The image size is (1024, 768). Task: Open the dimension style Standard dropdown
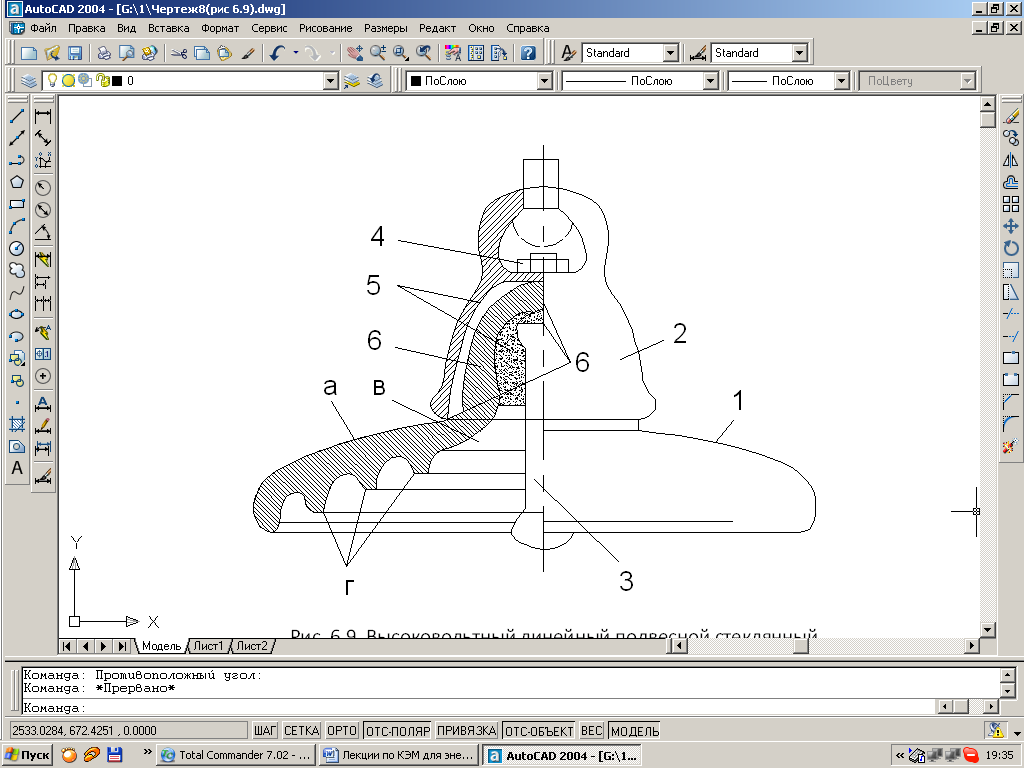[799, 53]
